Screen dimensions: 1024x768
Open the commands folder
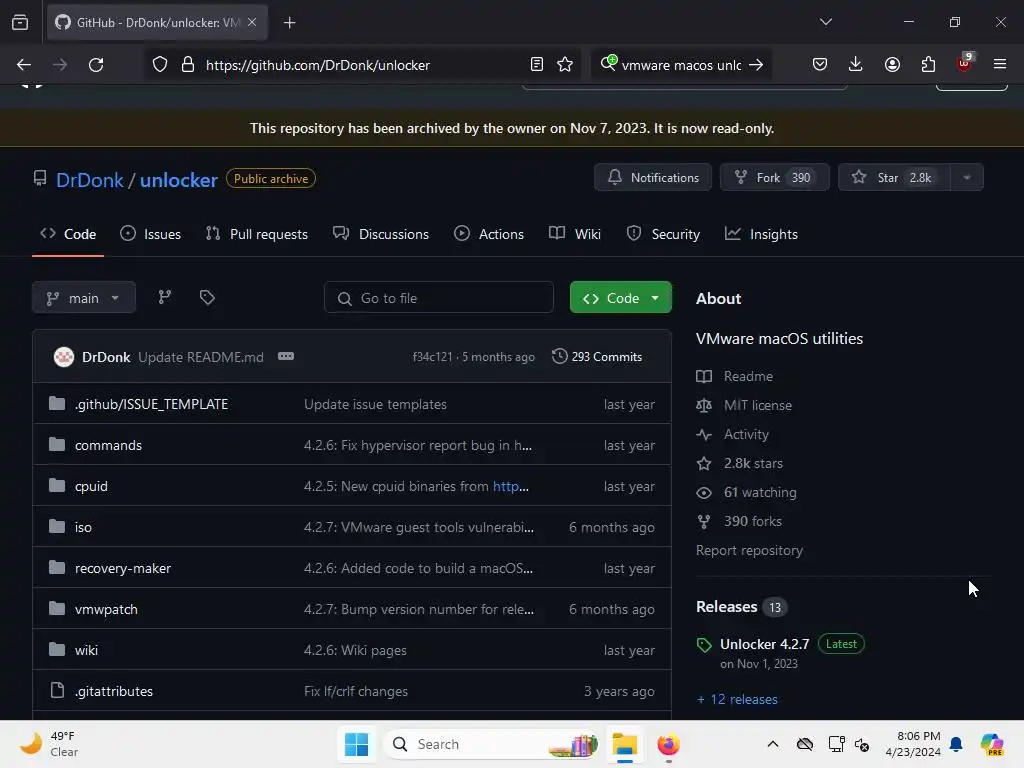(x=108, y=445)
